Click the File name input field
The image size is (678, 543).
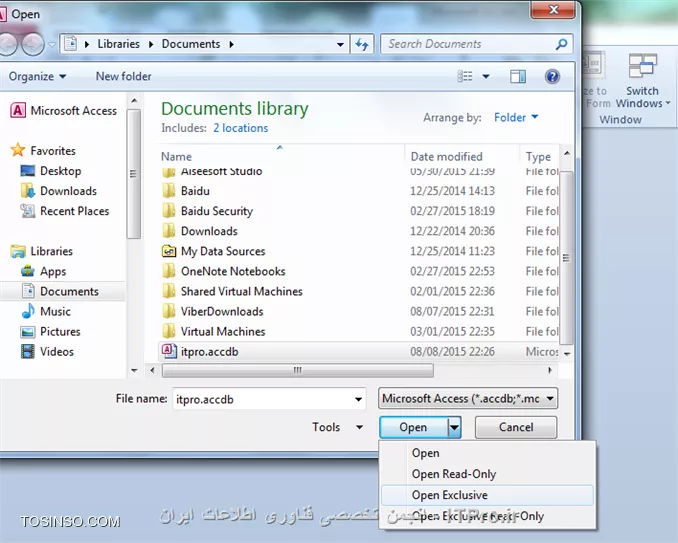click(263, 399)
